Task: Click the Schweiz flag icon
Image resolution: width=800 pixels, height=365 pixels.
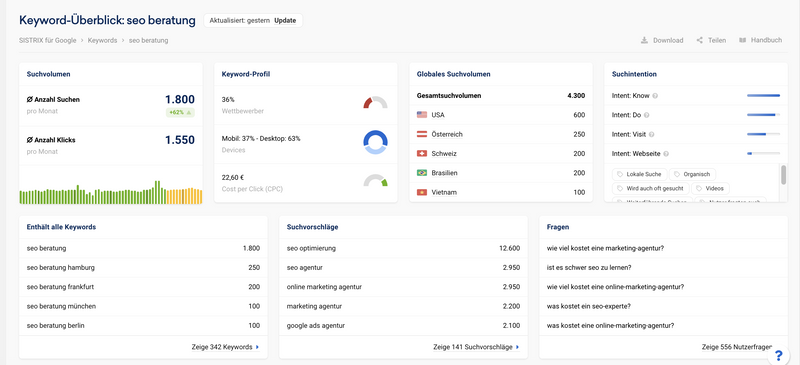Action: coord(422,154)
